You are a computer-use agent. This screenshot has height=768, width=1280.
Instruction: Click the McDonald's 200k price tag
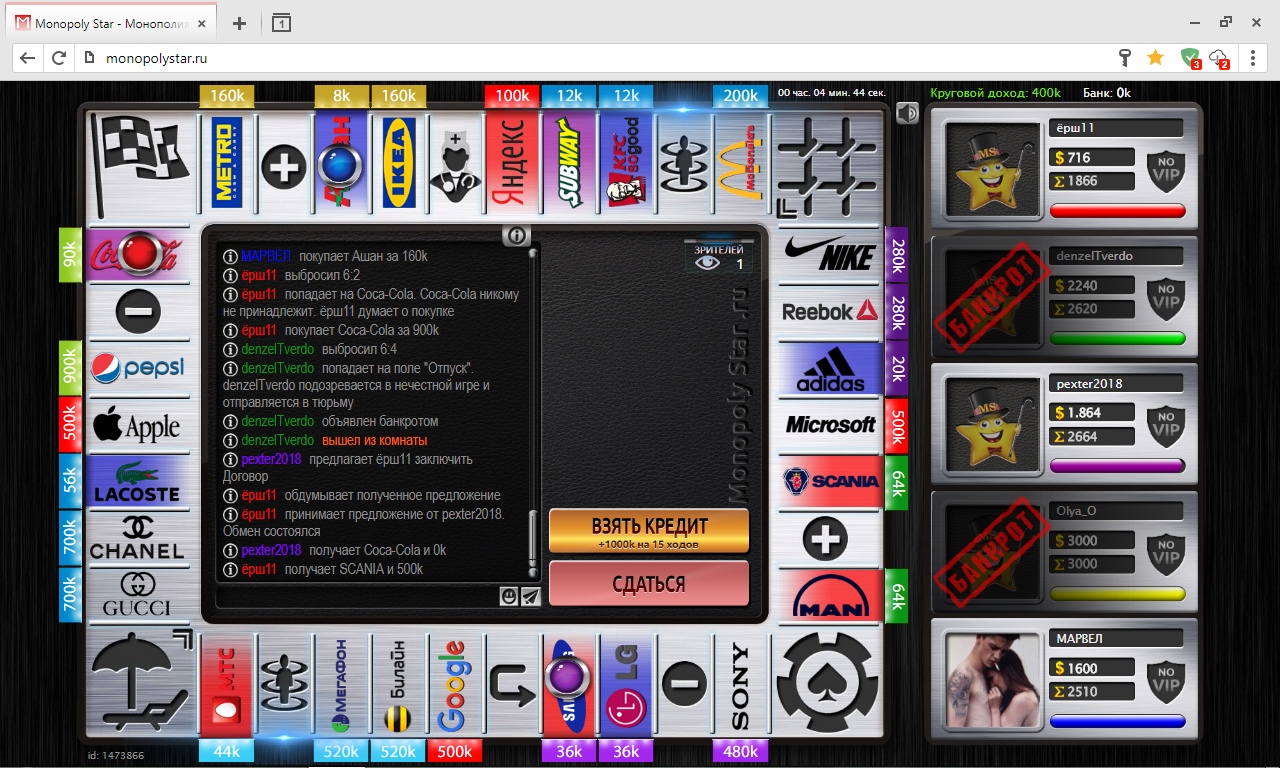pyautogui.click(x=740, y=96)
